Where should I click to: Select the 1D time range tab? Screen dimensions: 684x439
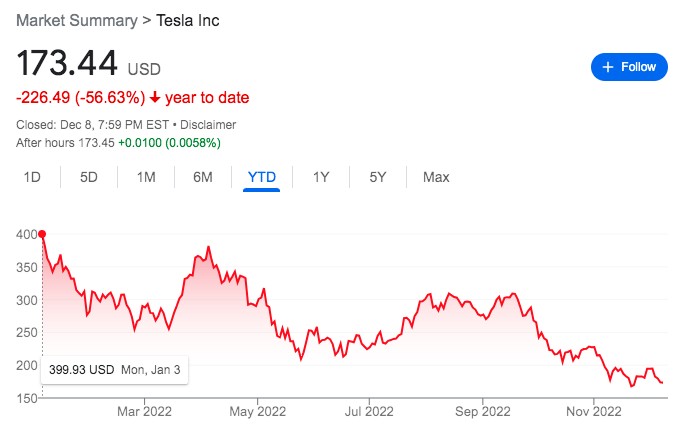(32, 177)
